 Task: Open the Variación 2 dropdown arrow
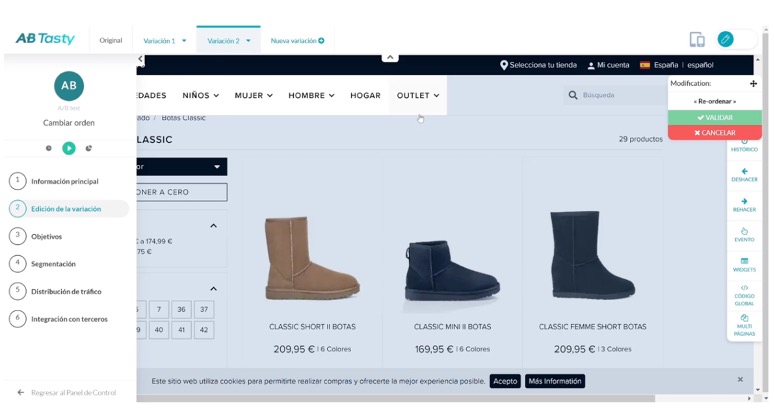[248, 41]
